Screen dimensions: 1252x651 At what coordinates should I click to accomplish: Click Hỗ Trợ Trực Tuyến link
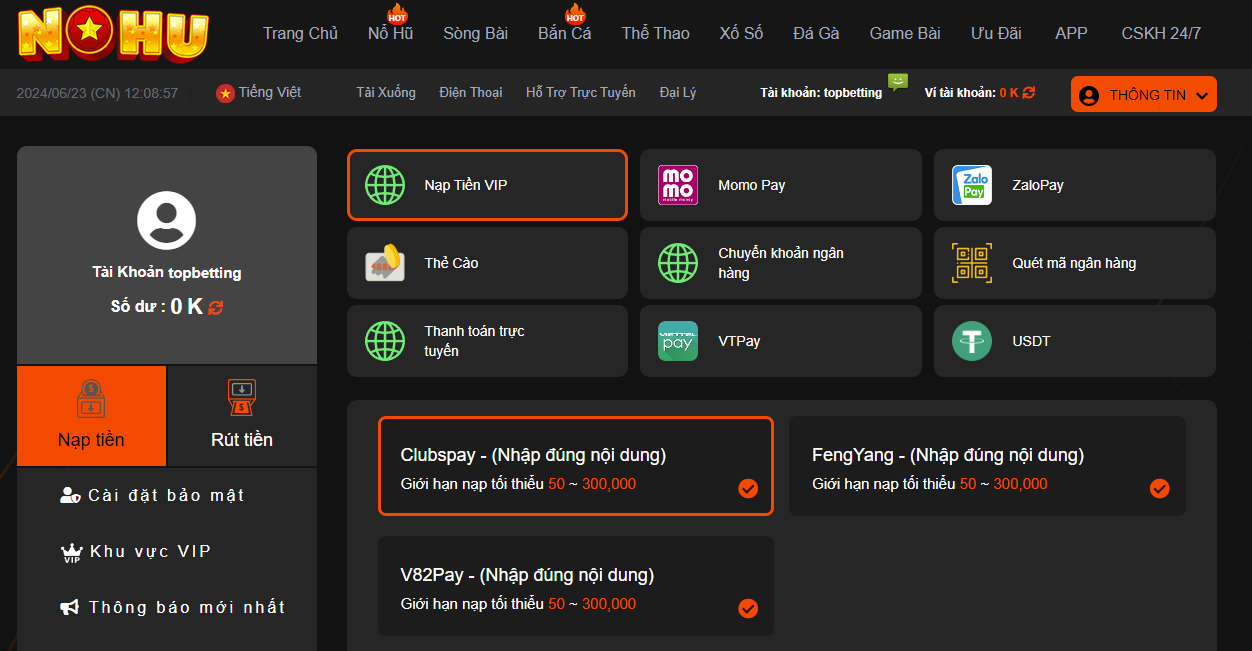[x=581, y=93]
